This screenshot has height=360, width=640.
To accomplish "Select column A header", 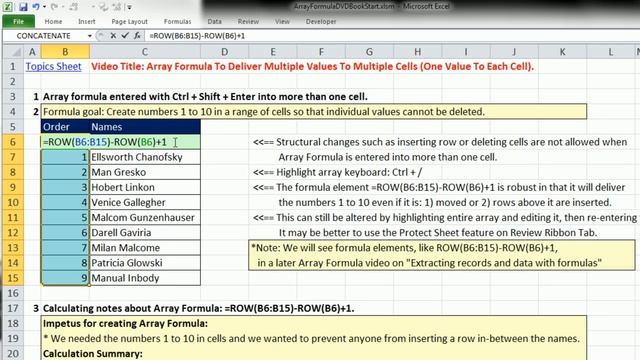I will pos(32,52).
